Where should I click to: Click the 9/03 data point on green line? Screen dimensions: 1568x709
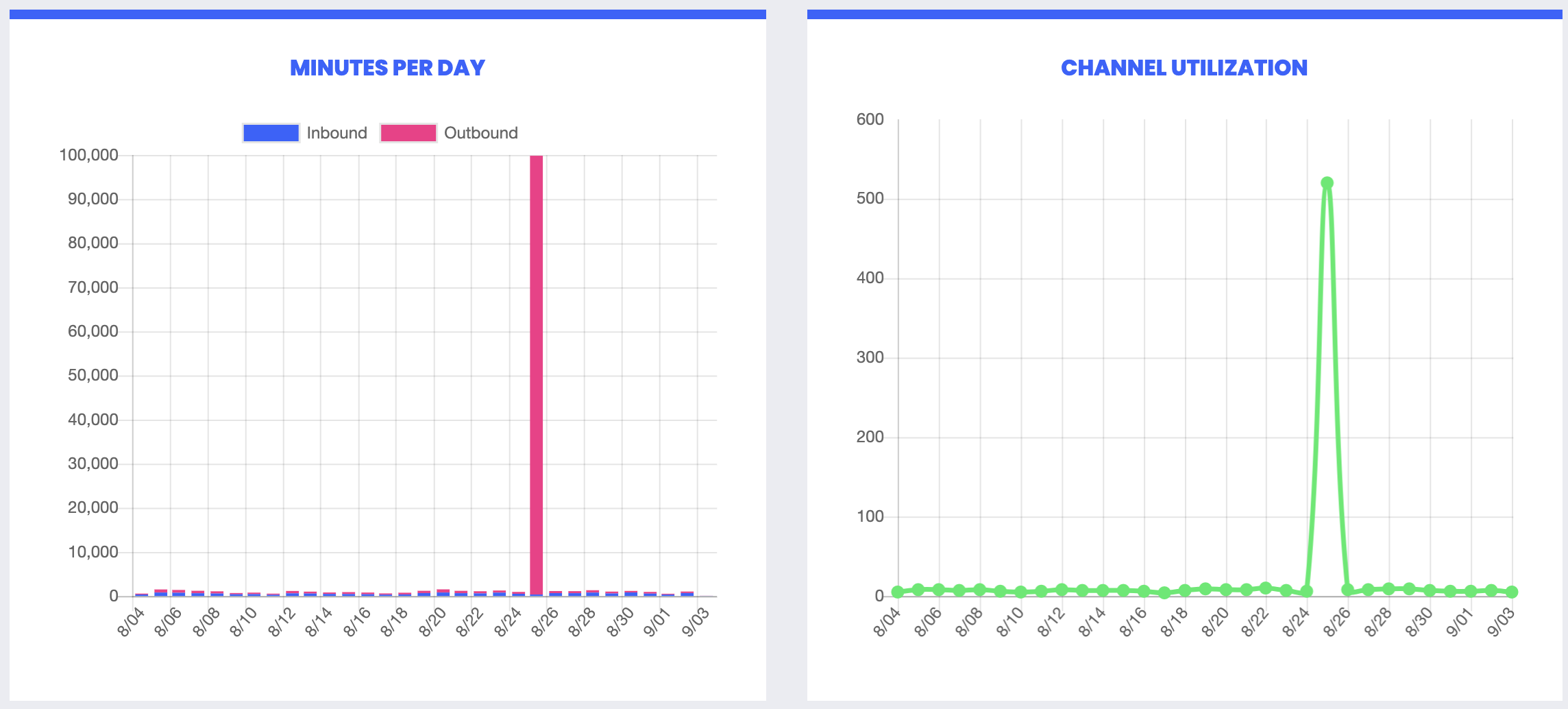click(x=1512, y=592)
